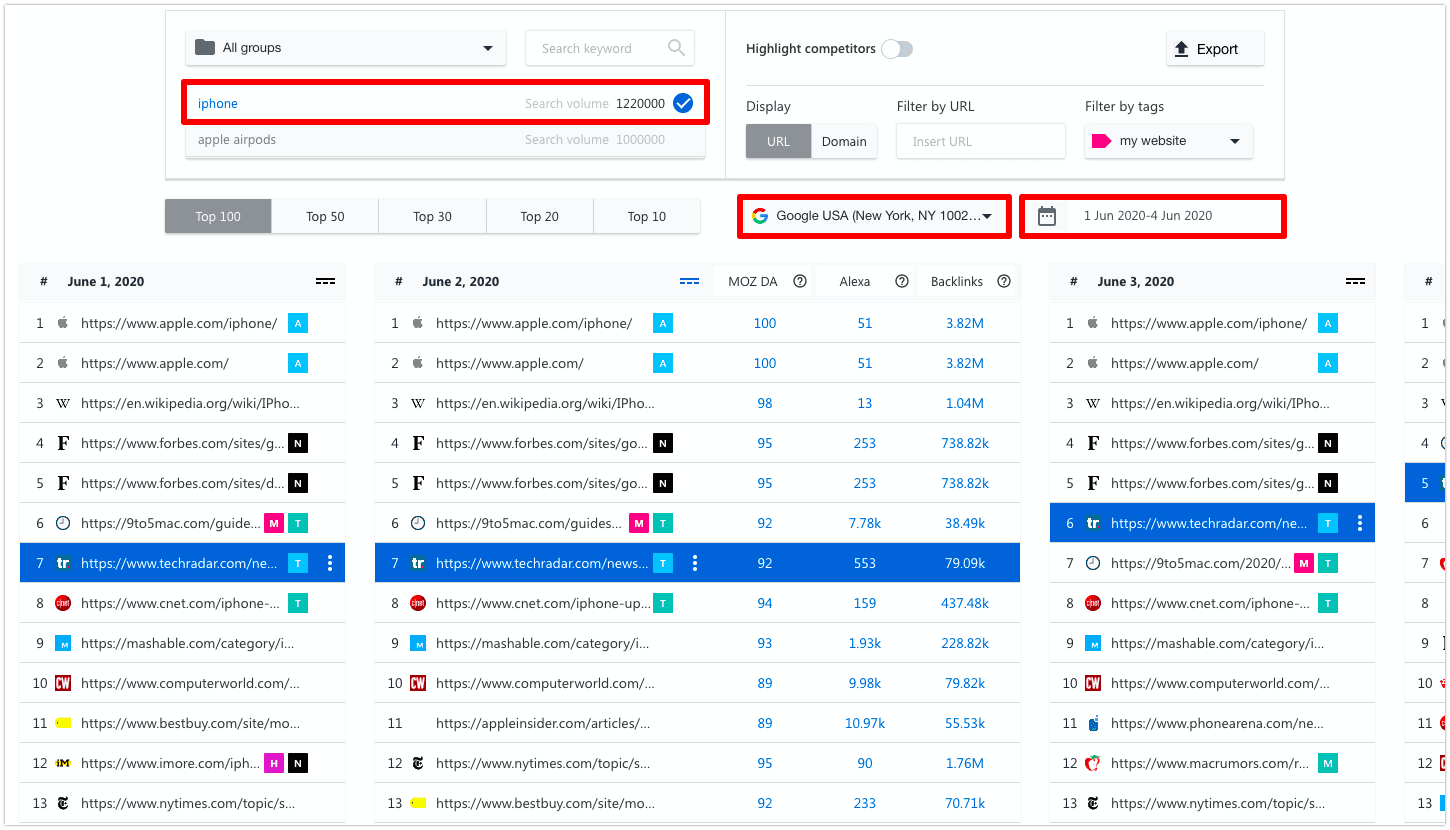Open wikipedia link in June 2 column
Viewport: 1450px width, 830px height.
546,403
